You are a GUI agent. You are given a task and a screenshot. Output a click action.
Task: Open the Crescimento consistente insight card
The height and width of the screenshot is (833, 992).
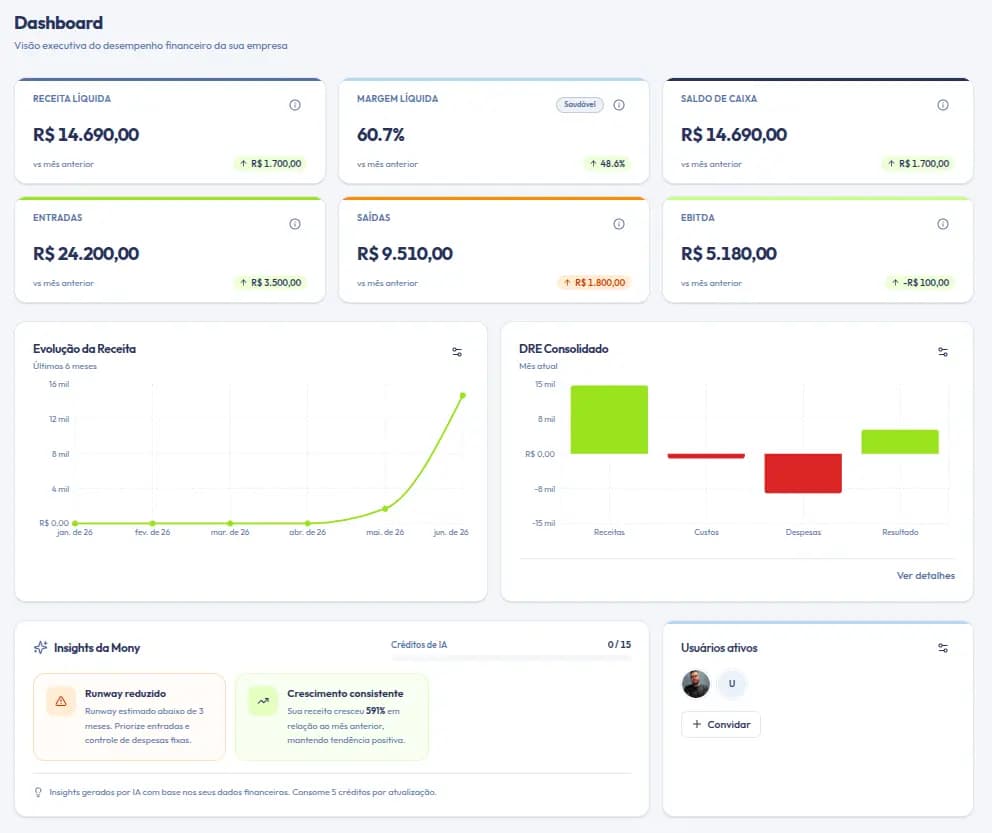point(332,717)
